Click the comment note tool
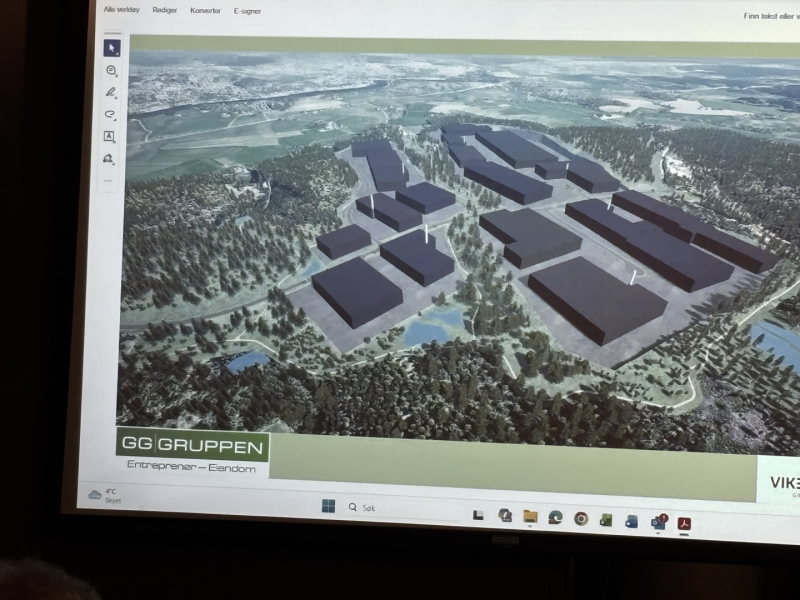Image resolution: width=800 pixels, height=600 pixels. pyautogui.click(x=110, y=71)
